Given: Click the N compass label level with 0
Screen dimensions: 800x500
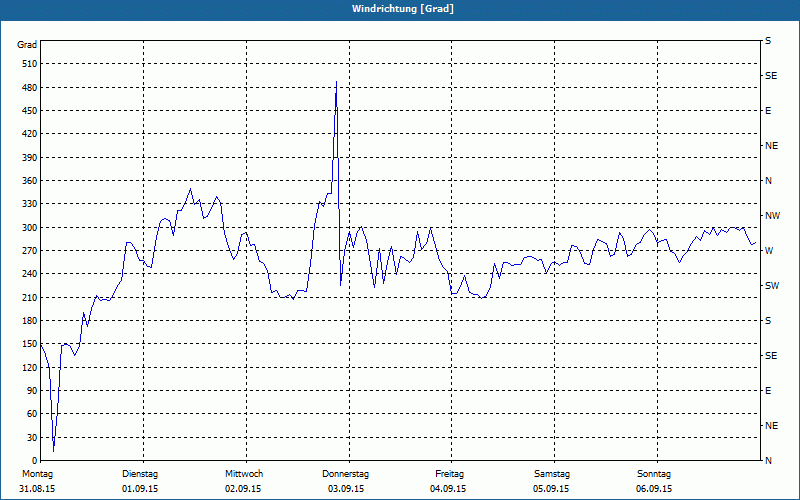Looking at the screenshot, I should point(768,461).
